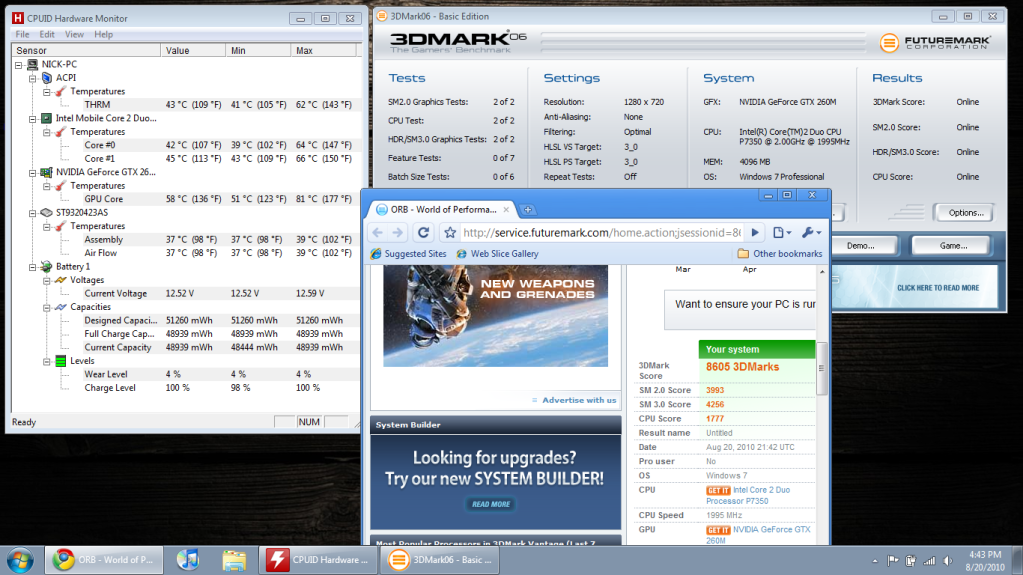Click the Futuremark Corporation logo
Viewport: 1023px width, 575px height.
[934, 43]
